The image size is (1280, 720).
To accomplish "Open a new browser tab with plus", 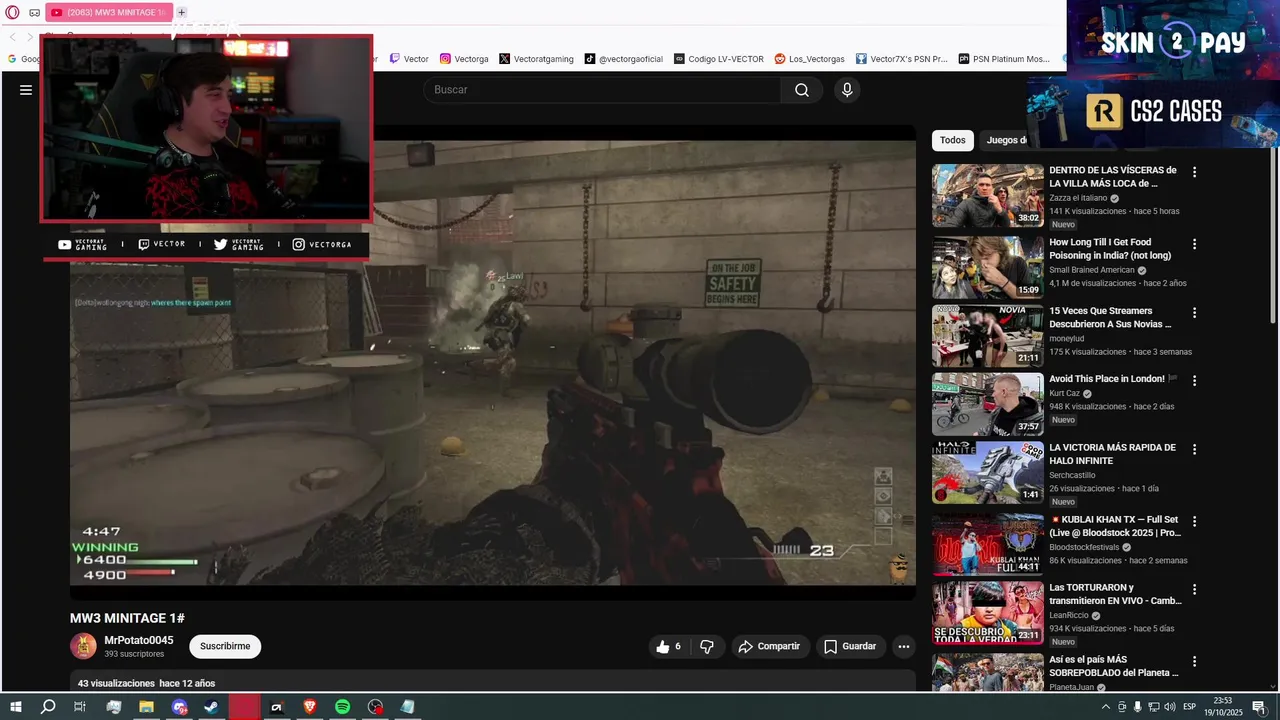I will coord(182,13).
